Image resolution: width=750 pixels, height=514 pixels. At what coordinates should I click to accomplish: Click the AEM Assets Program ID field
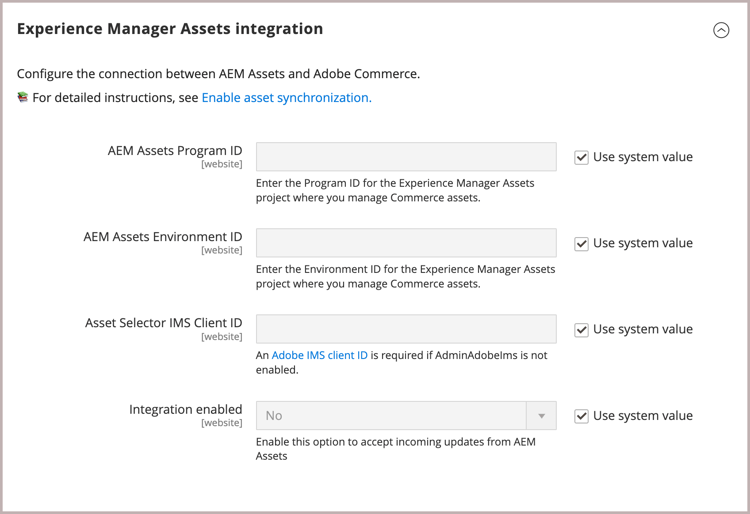tap(406, 157)
